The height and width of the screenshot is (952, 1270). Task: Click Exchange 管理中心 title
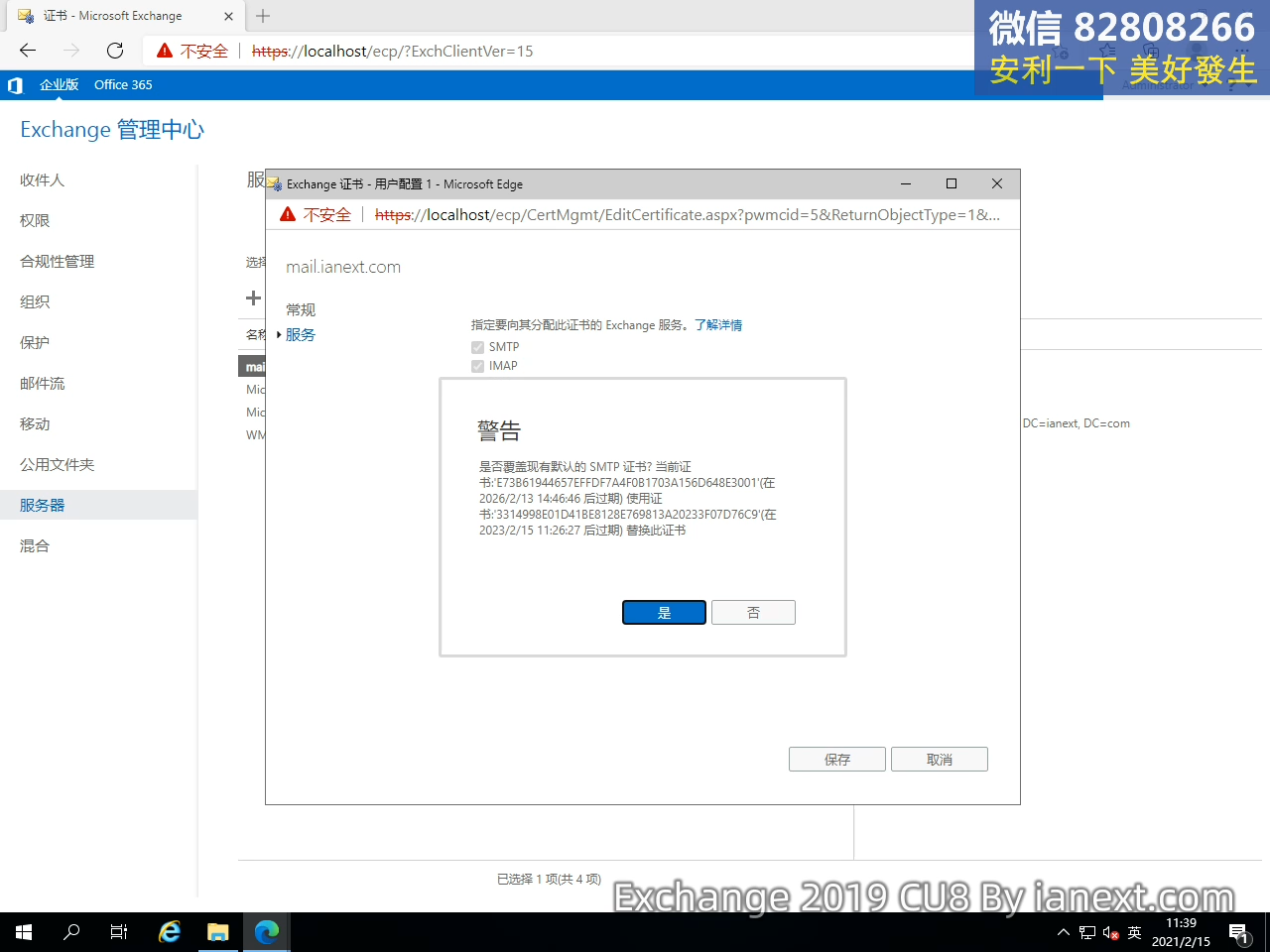pos(112,130)
